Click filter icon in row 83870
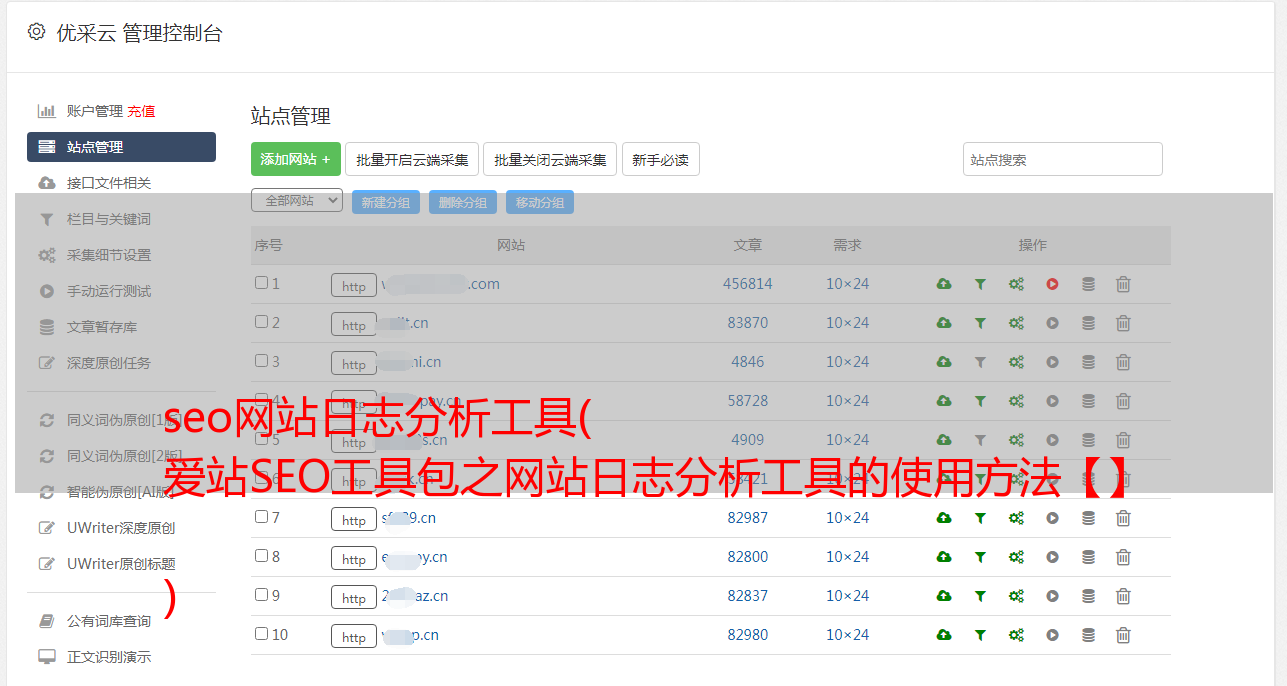Image resolution: width=1287 pixels, height=686 pixels. (x=980, y=323)
